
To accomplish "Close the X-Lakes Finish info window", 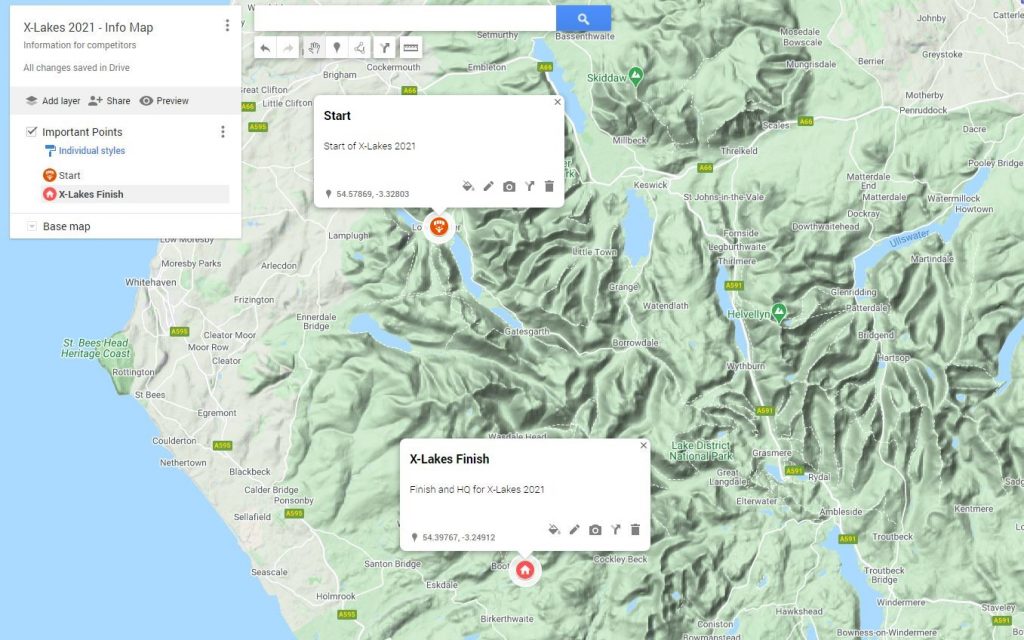I will 643,445.
